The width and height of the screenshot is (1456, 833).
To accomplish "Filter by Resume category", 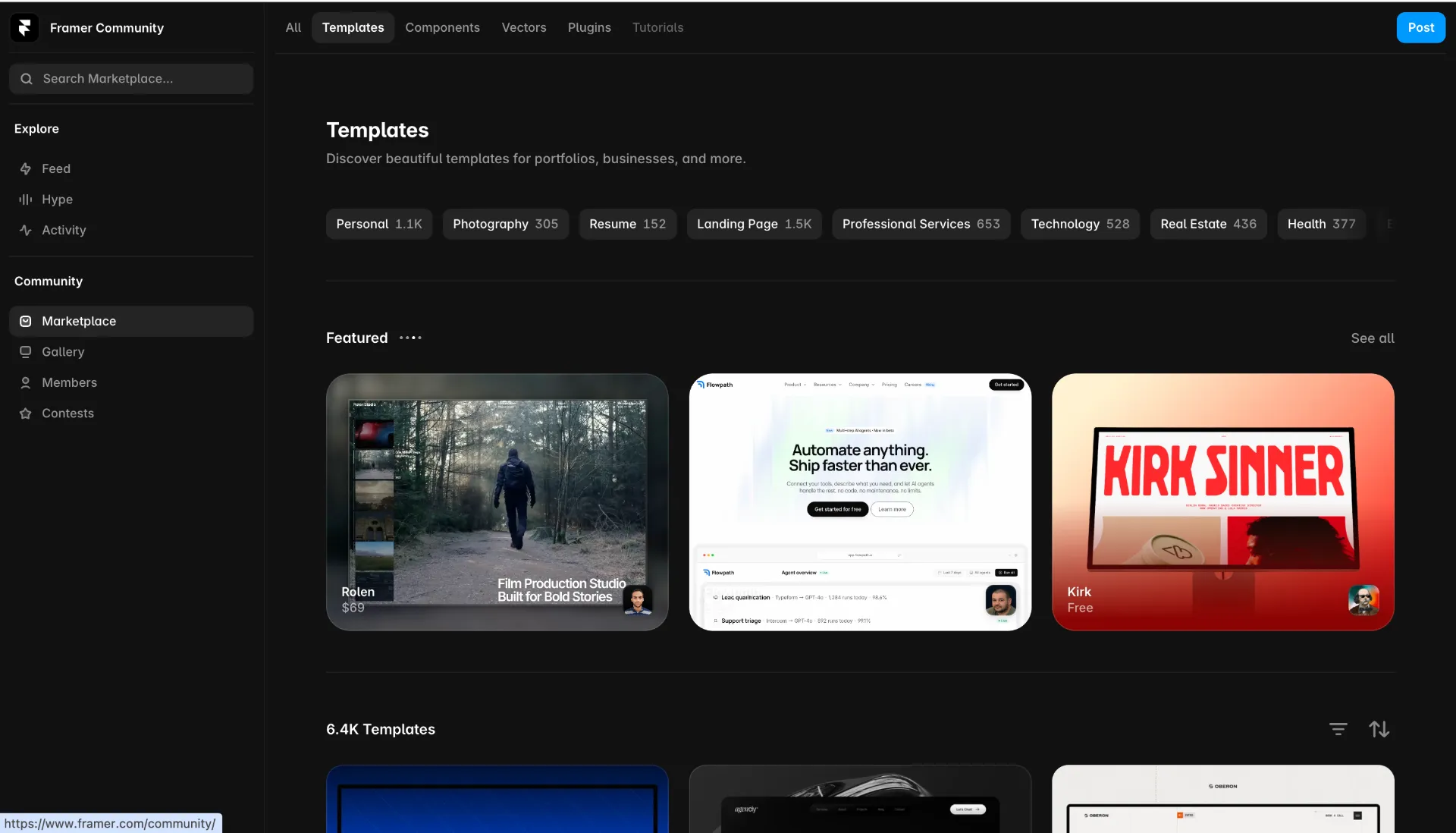I will click(x=628, y=224).
